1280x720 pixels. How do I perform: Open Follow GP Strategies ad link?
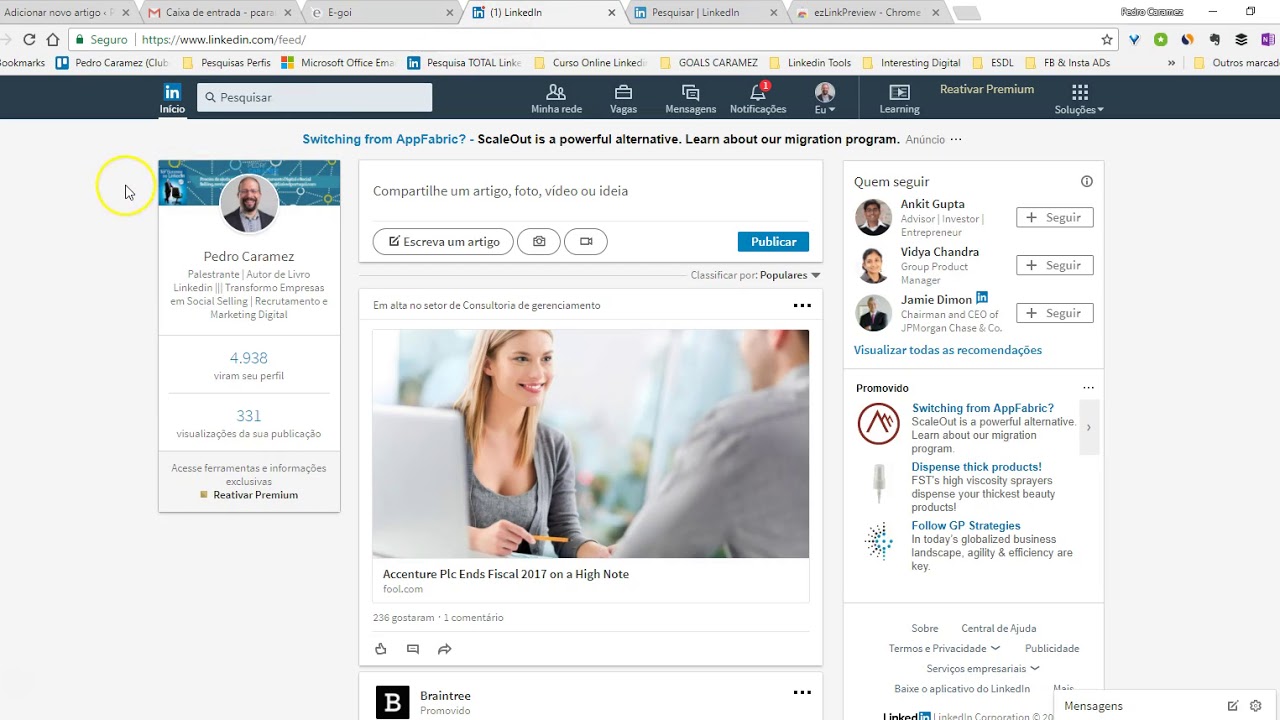[x=966, y=526]
